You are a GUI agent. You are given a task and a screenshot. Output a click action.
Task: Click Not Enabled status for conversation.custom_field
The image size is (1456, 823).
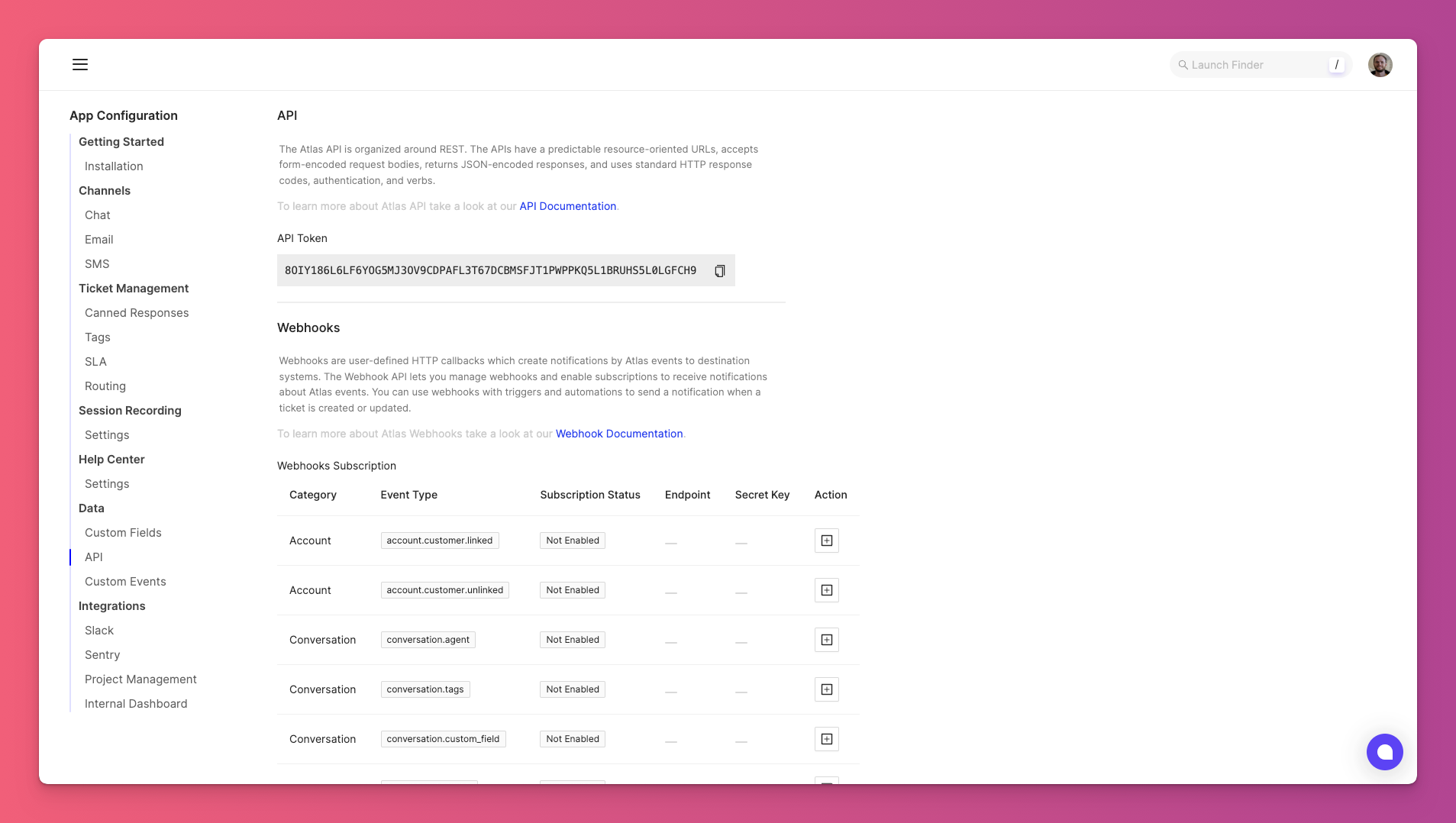pyautogui.click(x=573, y=739)
